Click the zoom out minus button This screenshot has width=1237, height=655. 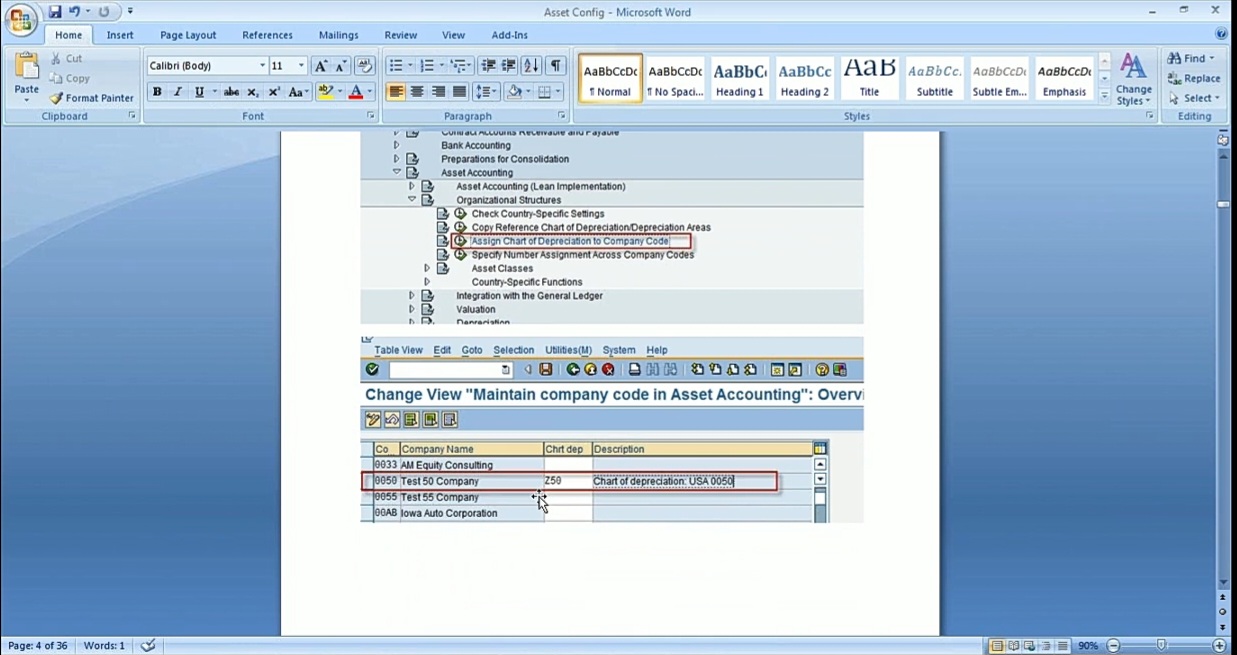point(1113,646)
